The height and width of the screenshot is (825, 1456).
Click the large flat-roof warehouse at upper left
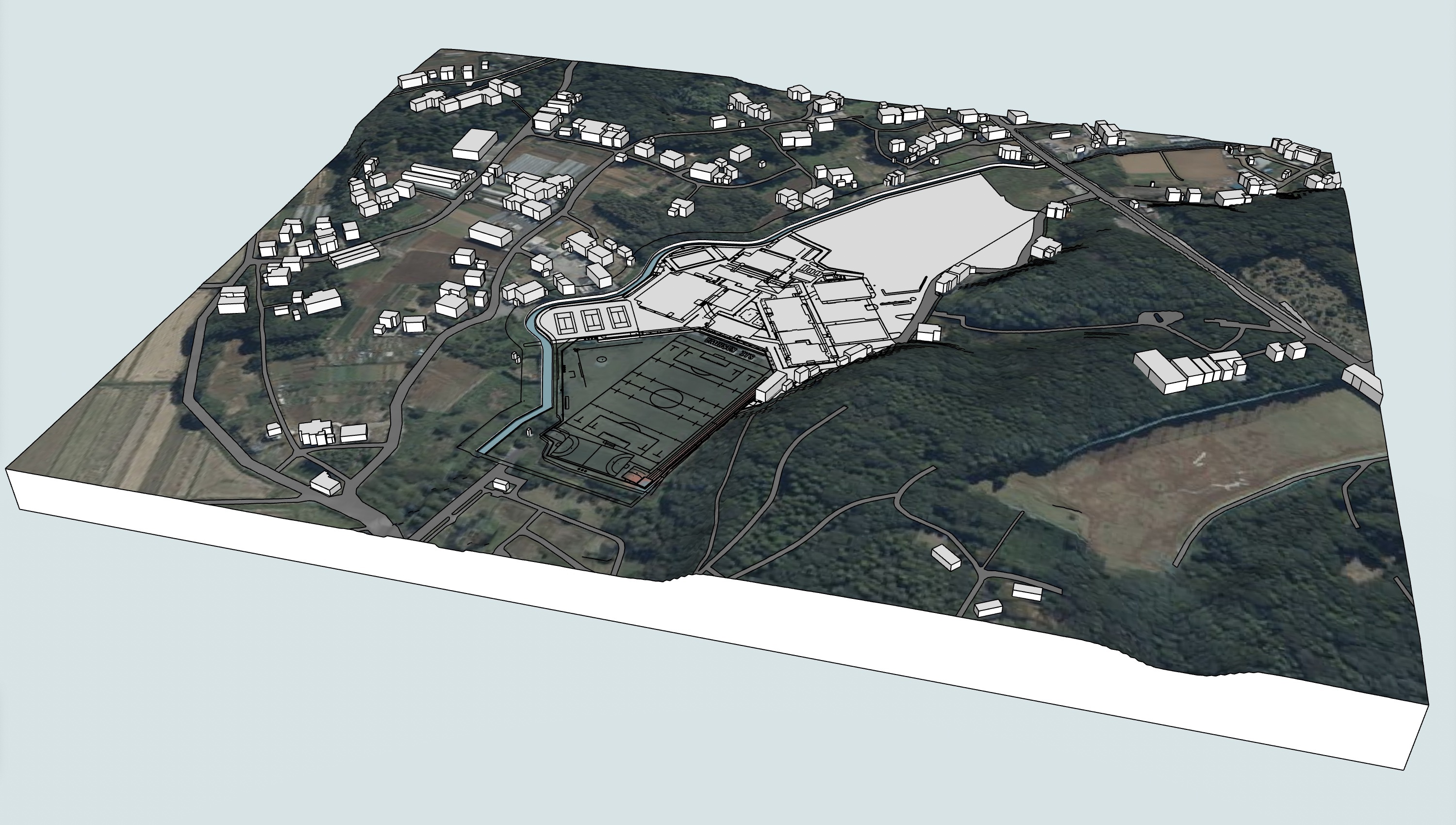474,144
